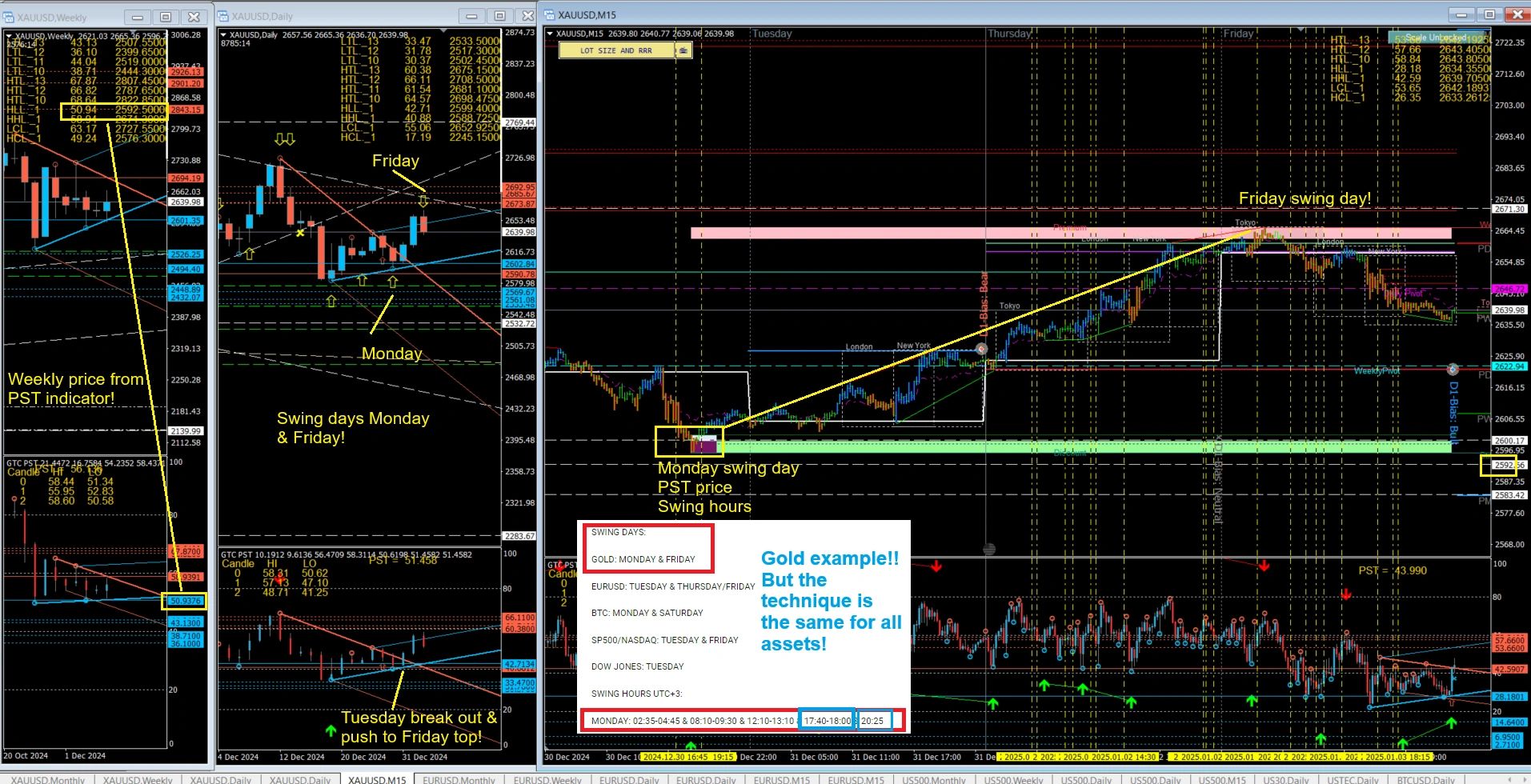Open the US30.Daily chart tab
The width and height of the screenshot is (1531, 784).
point(1286,779)
